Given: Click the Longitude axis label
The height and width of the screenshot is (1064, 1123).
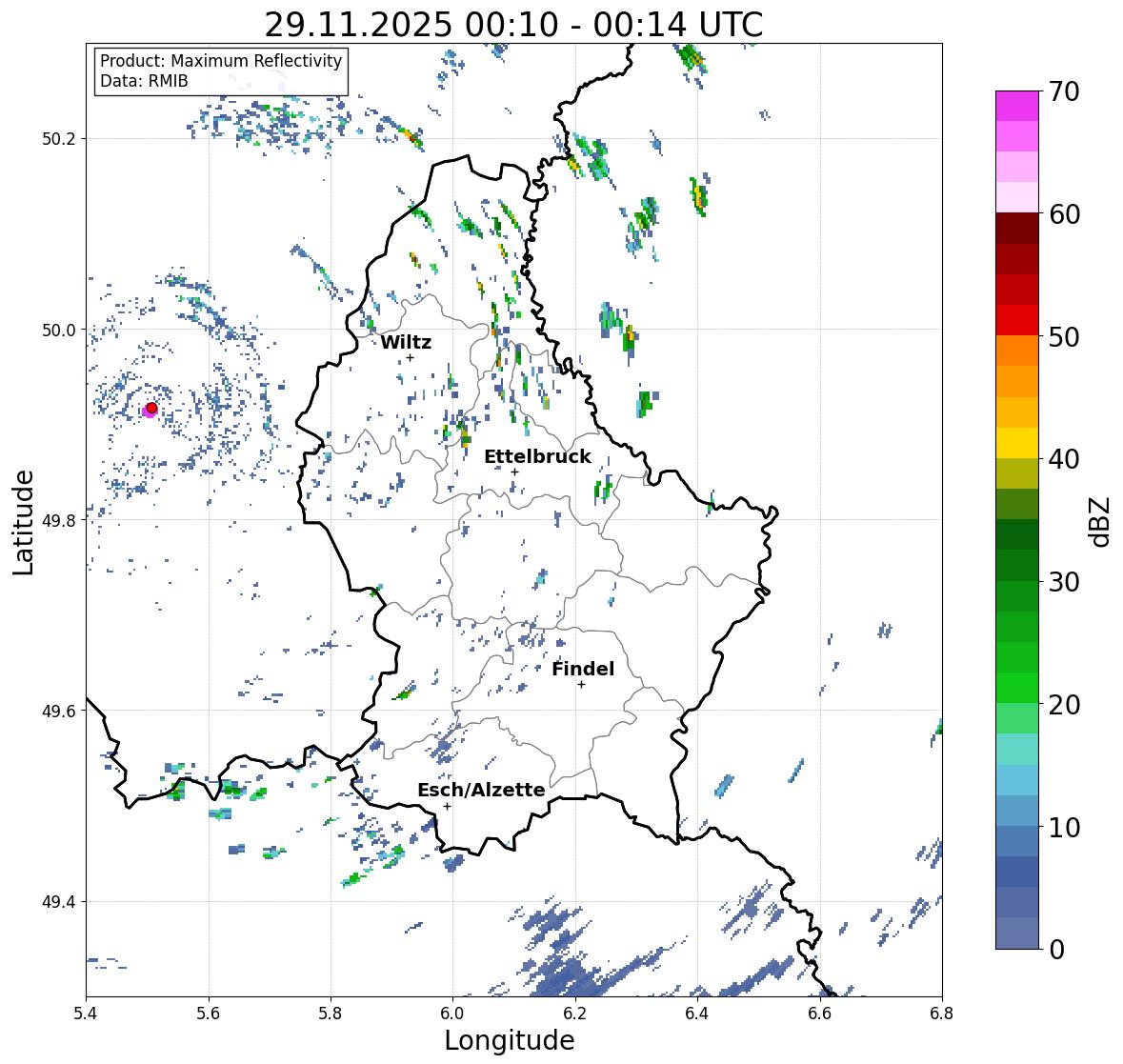Looking at the screenshot, I should (x=510, y=1040).
